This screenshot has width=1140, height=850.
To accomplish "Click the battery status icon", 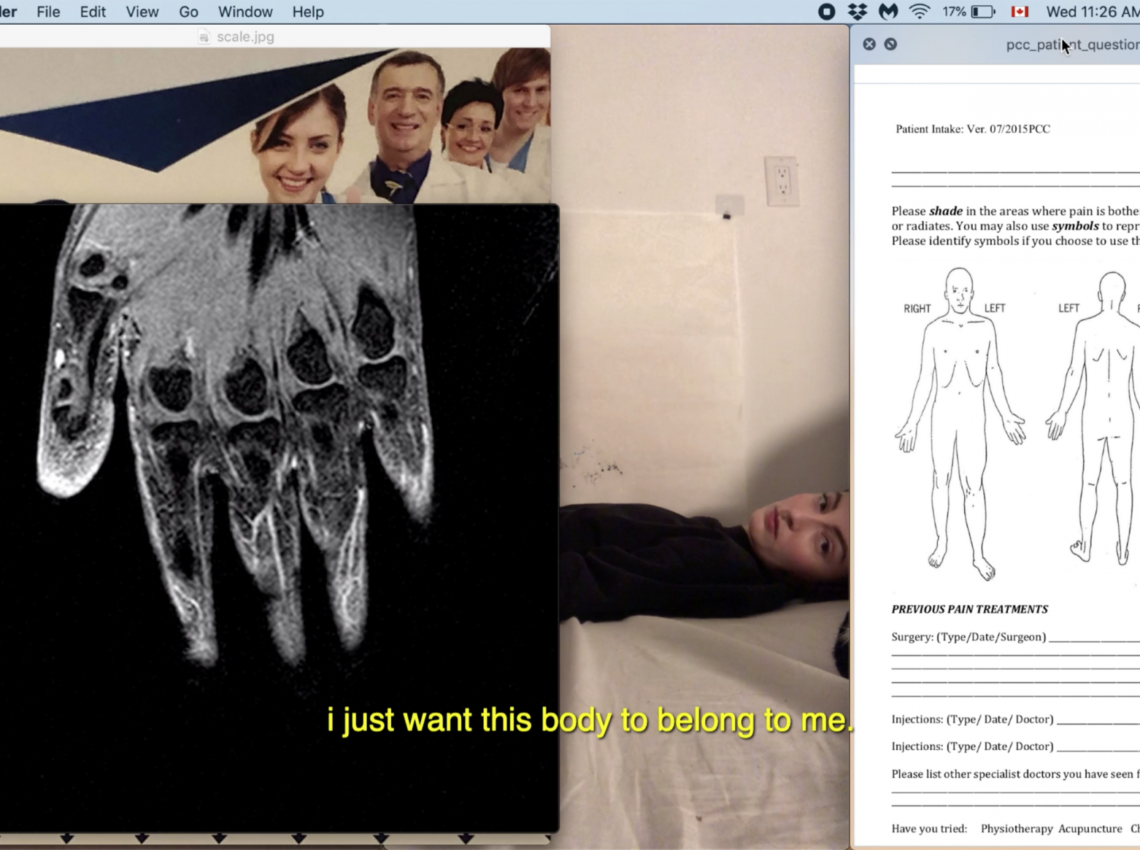I will point(982,12).
